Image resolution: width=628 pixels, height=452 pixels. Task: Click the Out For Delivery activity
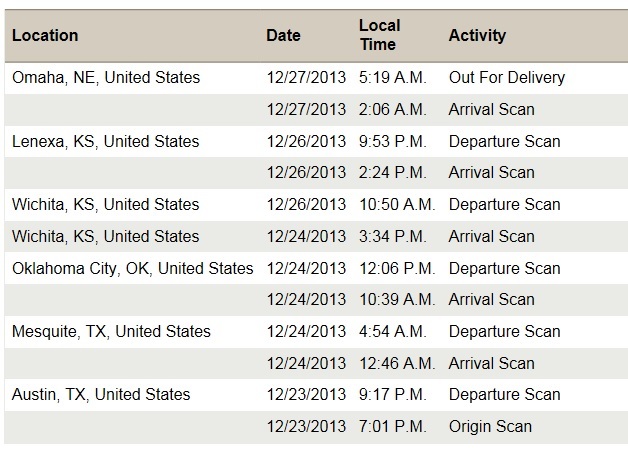[x=507, y=77]
